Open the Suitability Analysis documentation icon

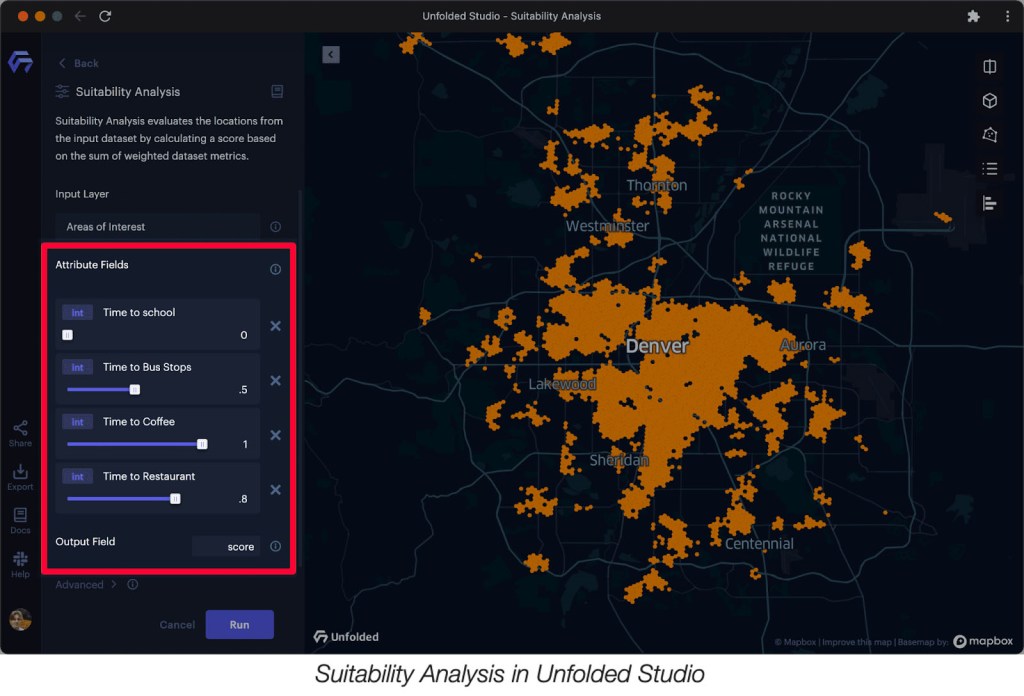point(277,91)
